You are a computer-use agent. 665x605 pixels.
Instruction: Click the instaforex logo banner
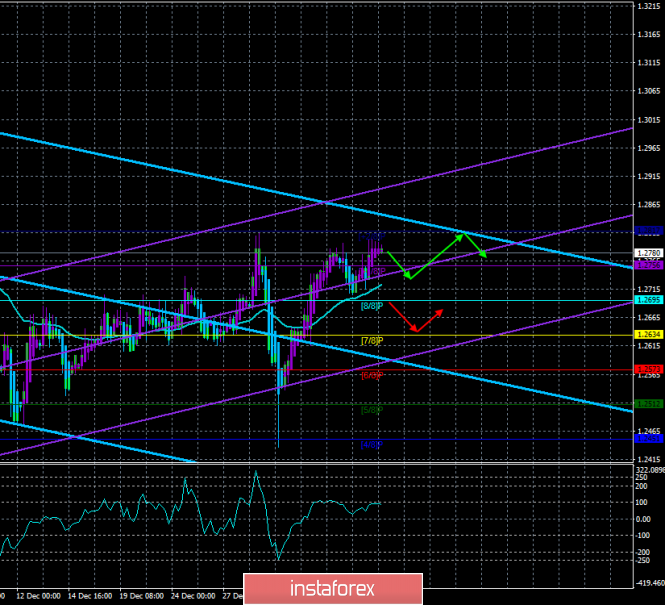333,589
